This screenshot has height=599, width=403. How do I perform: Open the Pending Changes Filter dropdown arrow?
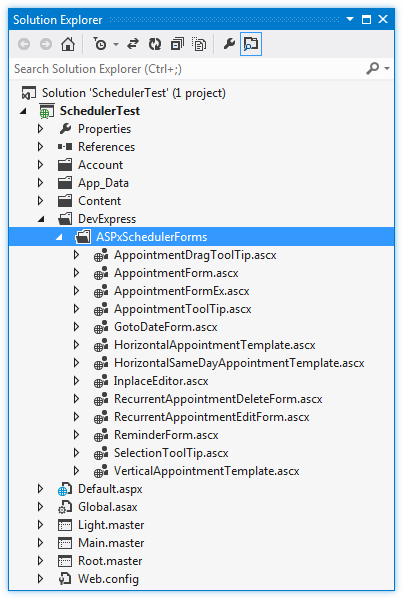[x=116, y=45]
